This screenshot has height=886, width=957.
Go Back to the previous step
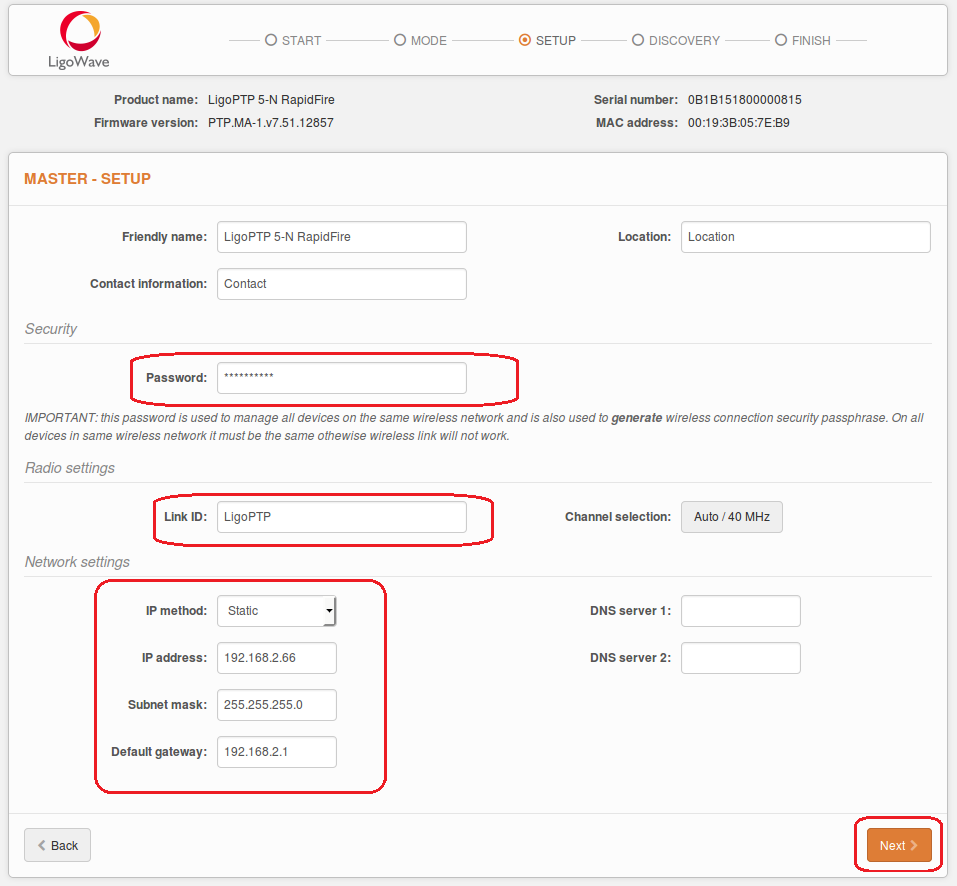tap(57, 845)
